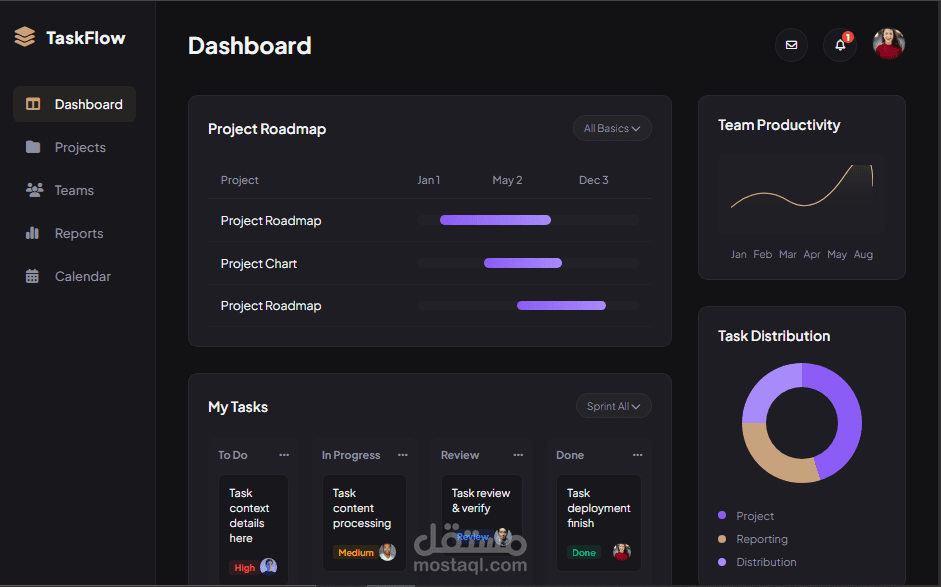Open the 'Task review & verify' card
This screenshot has width=941, height=587.
[482, 516]
